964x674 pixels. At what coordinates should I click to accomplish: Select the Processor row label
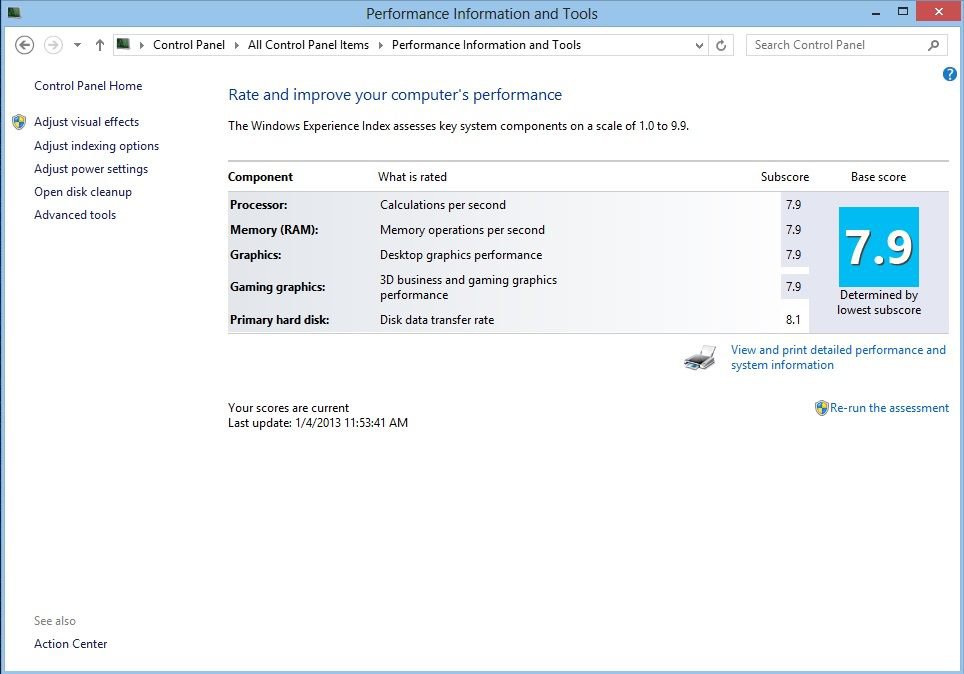tap(258, 205)
